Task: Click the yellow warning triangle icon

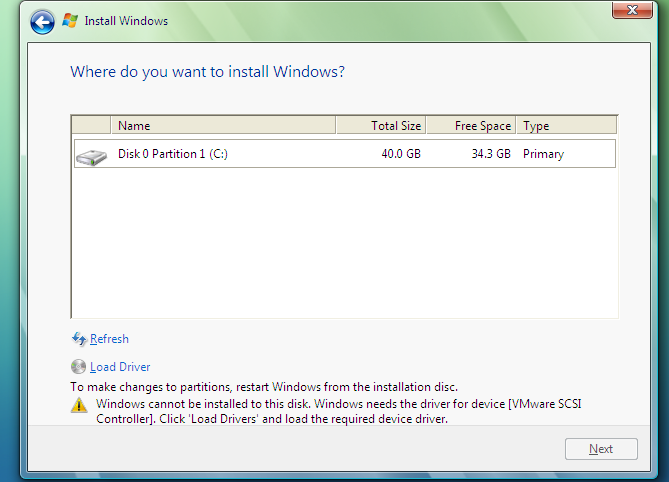Action: (79, 405)
